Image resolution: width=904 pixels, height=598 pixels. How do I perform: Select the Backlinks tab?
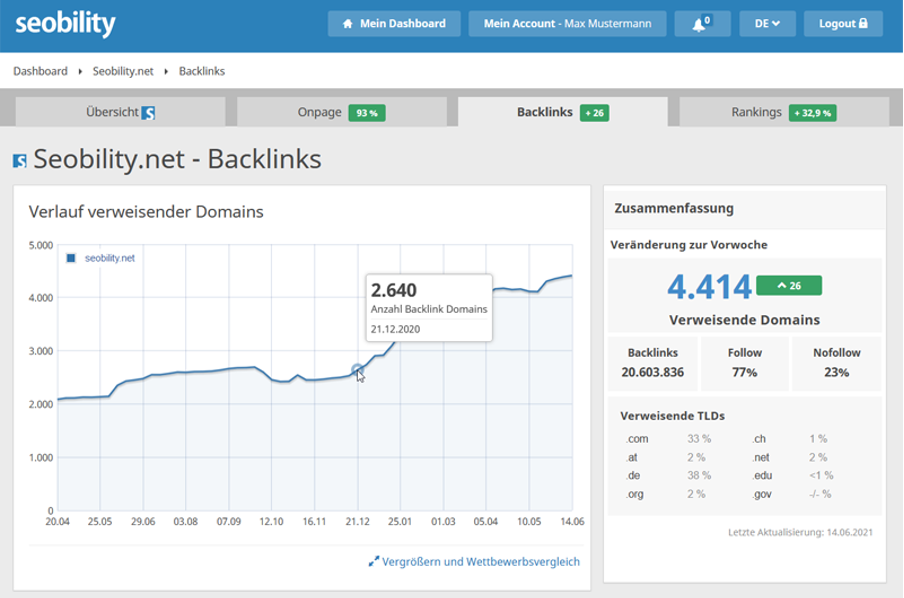561,112
